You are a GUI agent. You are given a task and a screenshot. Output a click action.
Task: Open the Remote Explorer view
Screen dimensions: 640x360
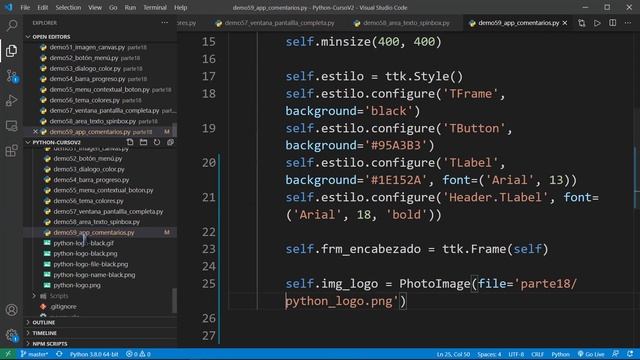(x=11, y=126)
